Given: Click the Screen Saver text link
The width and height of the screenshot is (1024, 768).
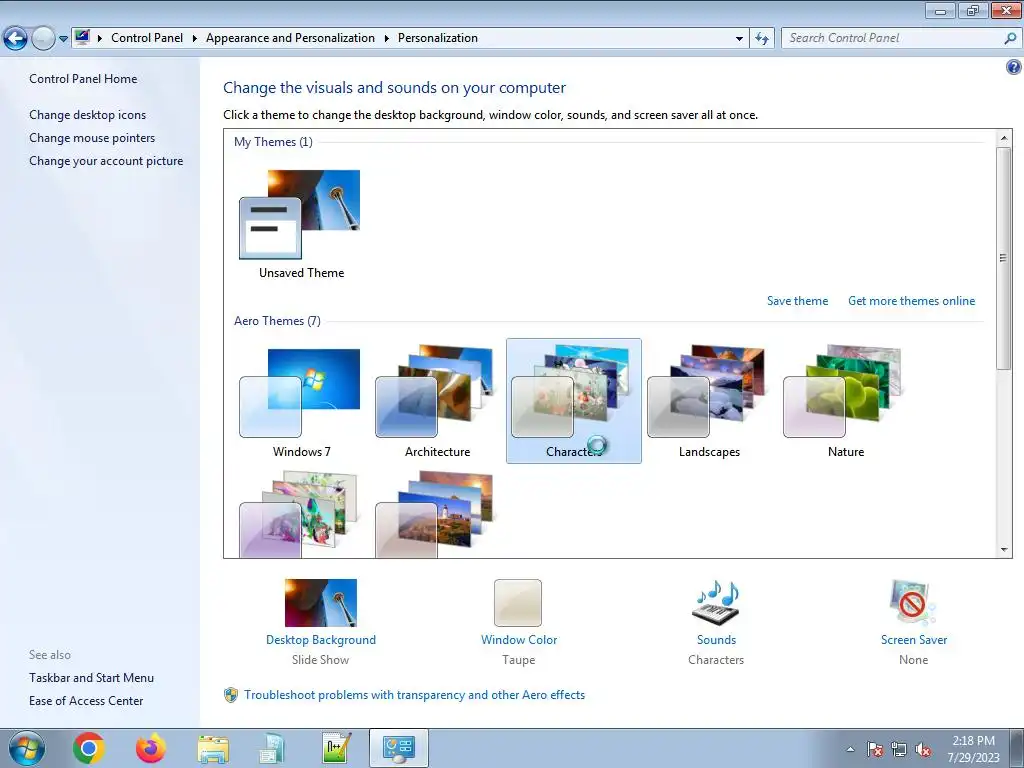Looking at the screenshot, I should pyautogui.click(x=914, y=640).
